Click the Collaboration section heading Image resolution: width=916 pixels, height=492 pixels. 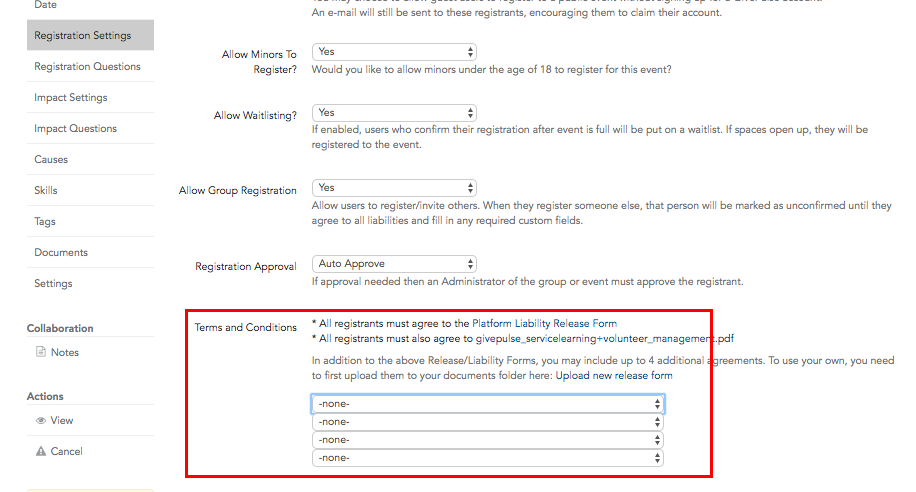pyautogui.click(x=60, y=328)
